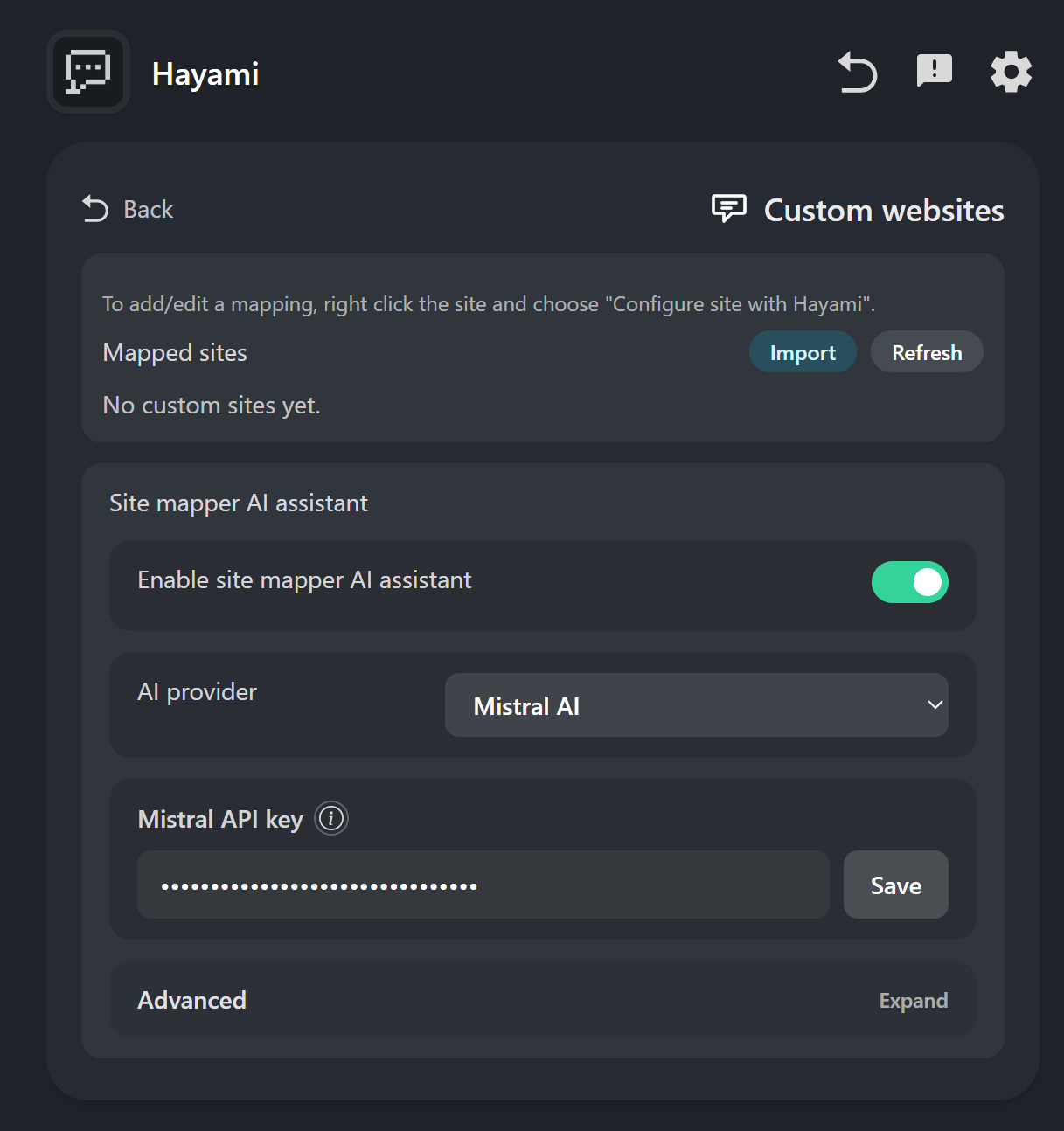The image size is (1064, 1131).
Task: Expand the Advanced section
Action: [913, 1001]
